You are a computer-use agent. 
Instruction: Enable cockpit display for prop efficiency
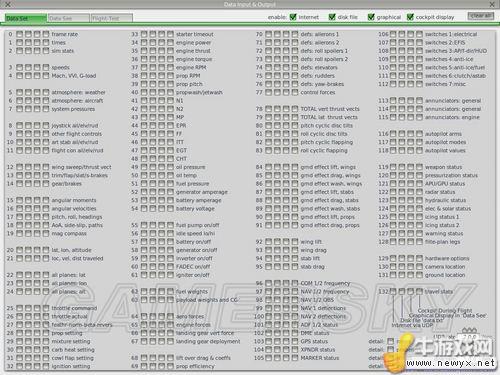(170, 366)
